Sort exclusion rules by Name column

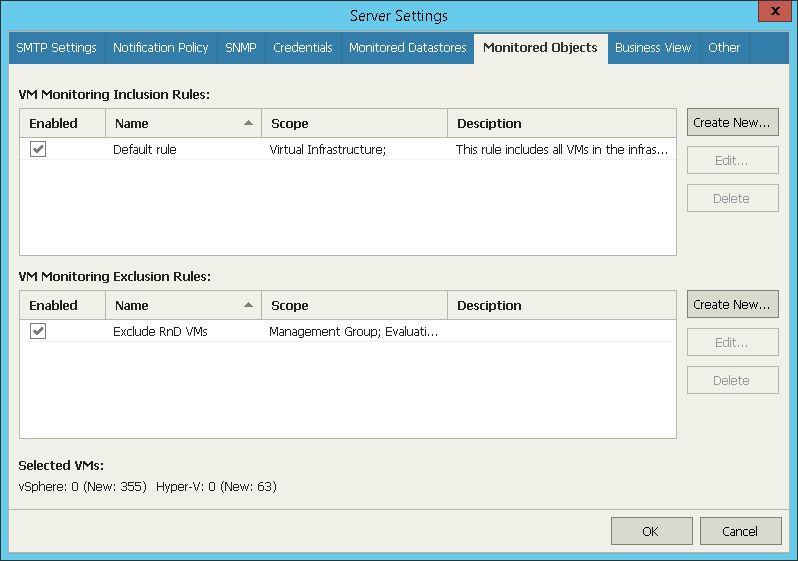pos(184,305)
